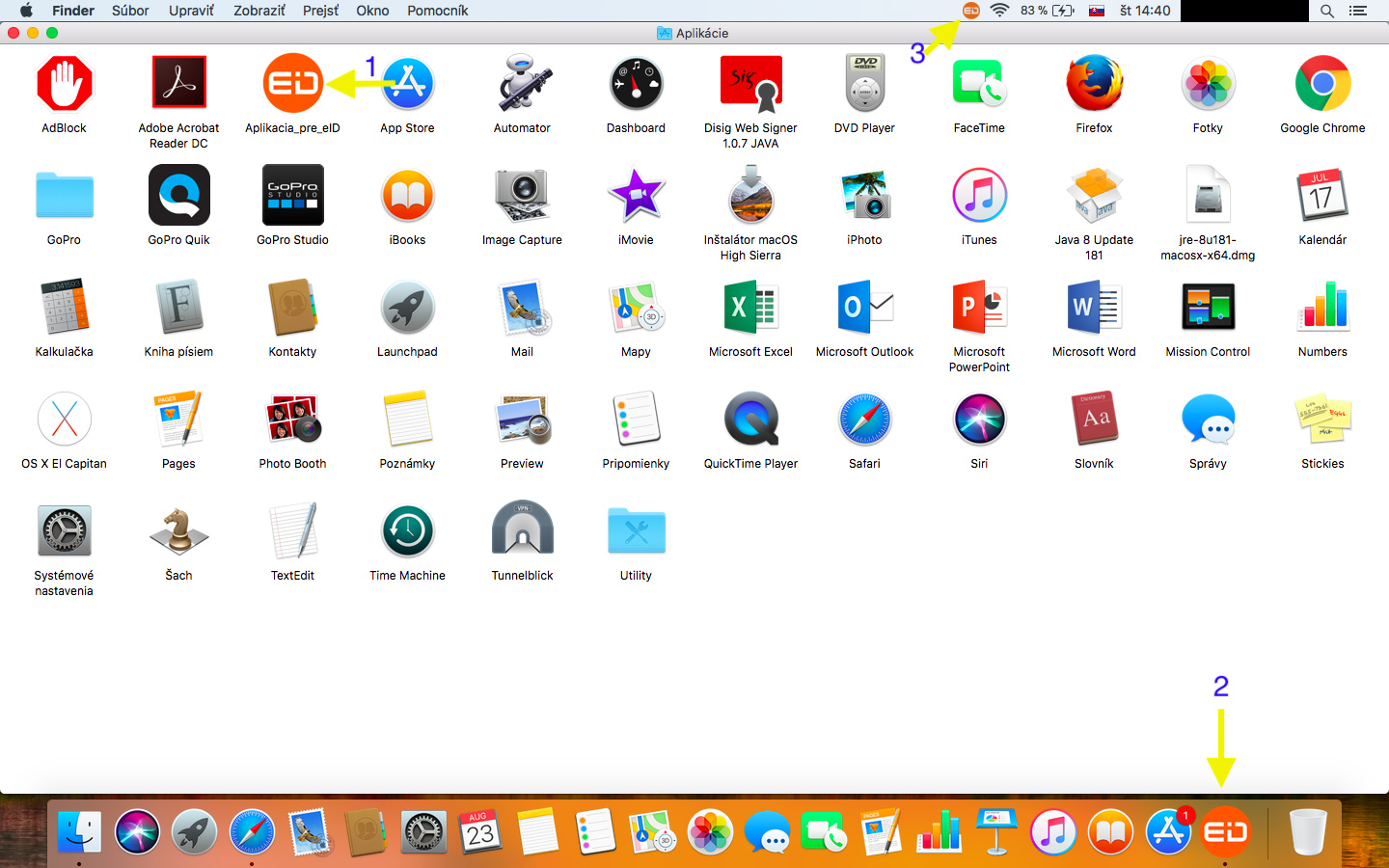The height and width of the screenshot is (868, 1389).
Task: Select Siri in the Aplikácie folder window
Action: coord(979,420)
